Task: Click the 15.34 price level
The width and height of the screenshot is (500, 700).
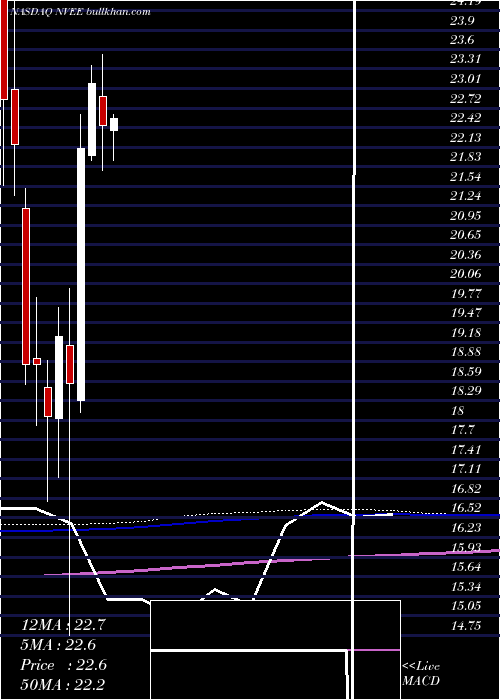Action: [466, 586]
